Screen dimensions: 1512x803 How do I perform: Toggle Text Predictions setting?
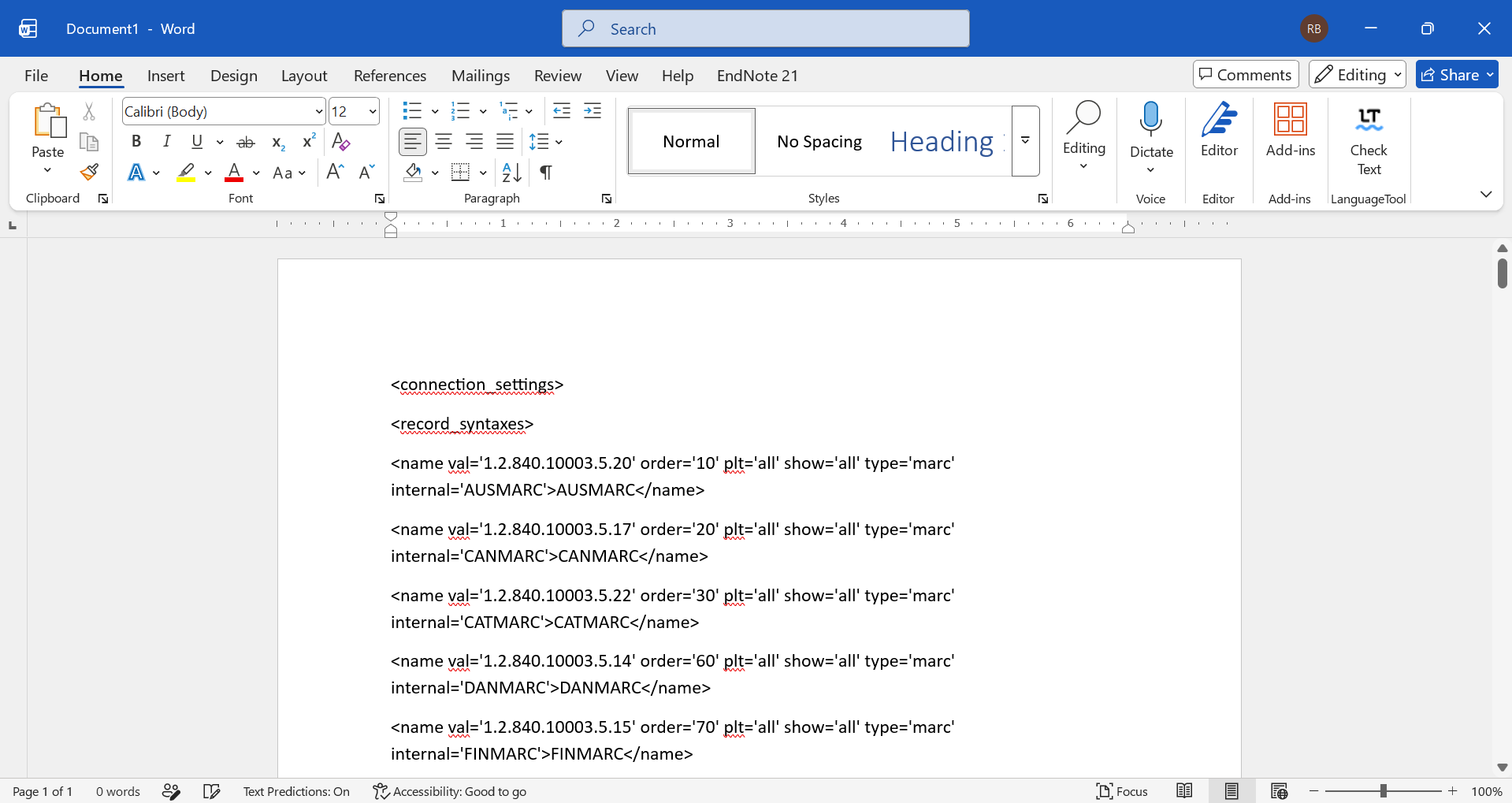point(296,791)
